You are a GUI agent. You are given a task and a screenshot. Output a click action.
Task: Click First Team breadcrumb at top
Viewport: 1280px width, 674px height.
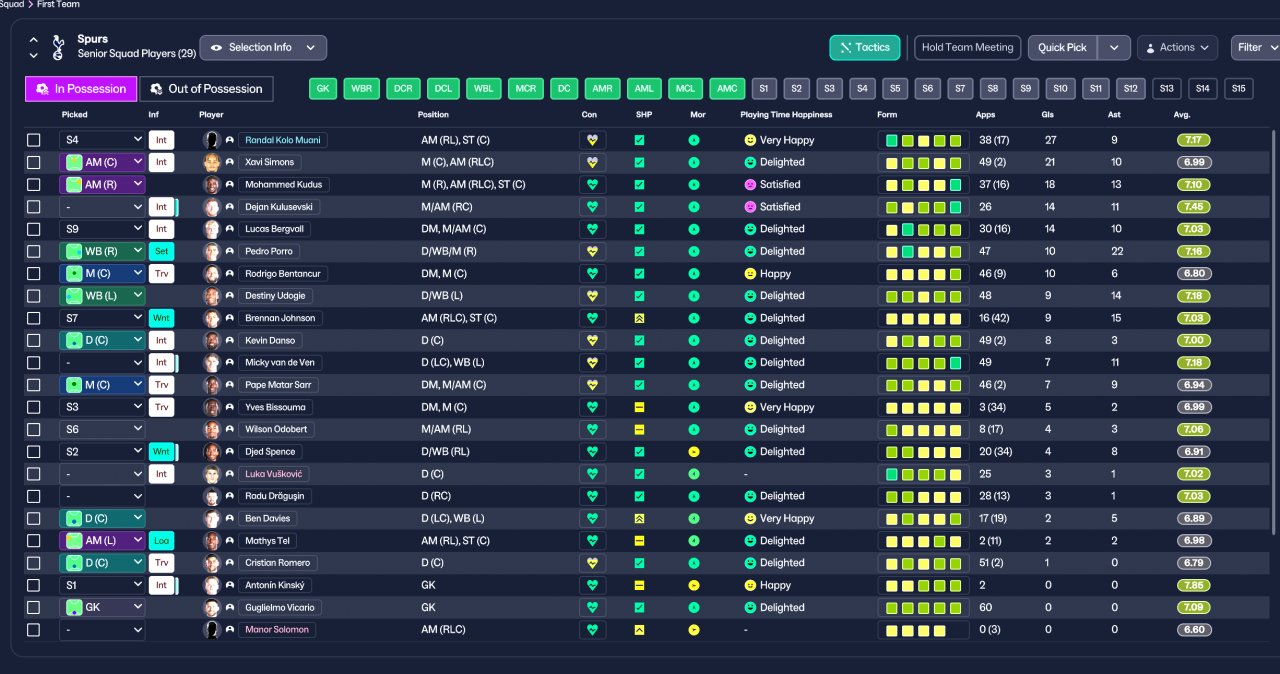pyautogui.click(x=57, y=4)
